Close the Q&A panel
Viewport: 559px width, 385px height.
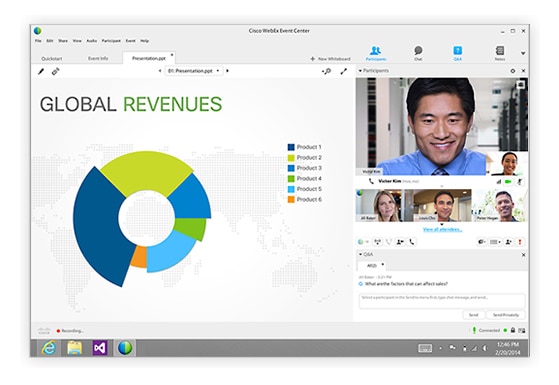524,255
